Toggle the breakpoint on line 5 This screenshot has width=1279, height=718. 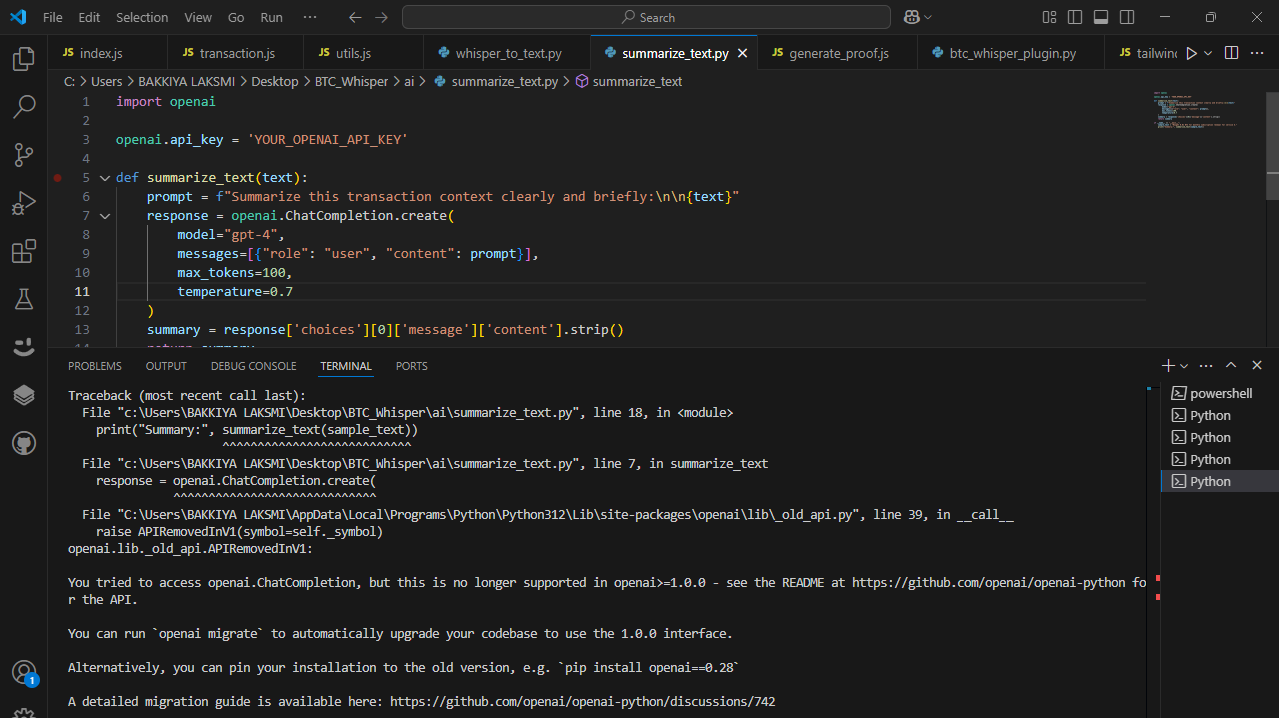[x=58, y=178]
